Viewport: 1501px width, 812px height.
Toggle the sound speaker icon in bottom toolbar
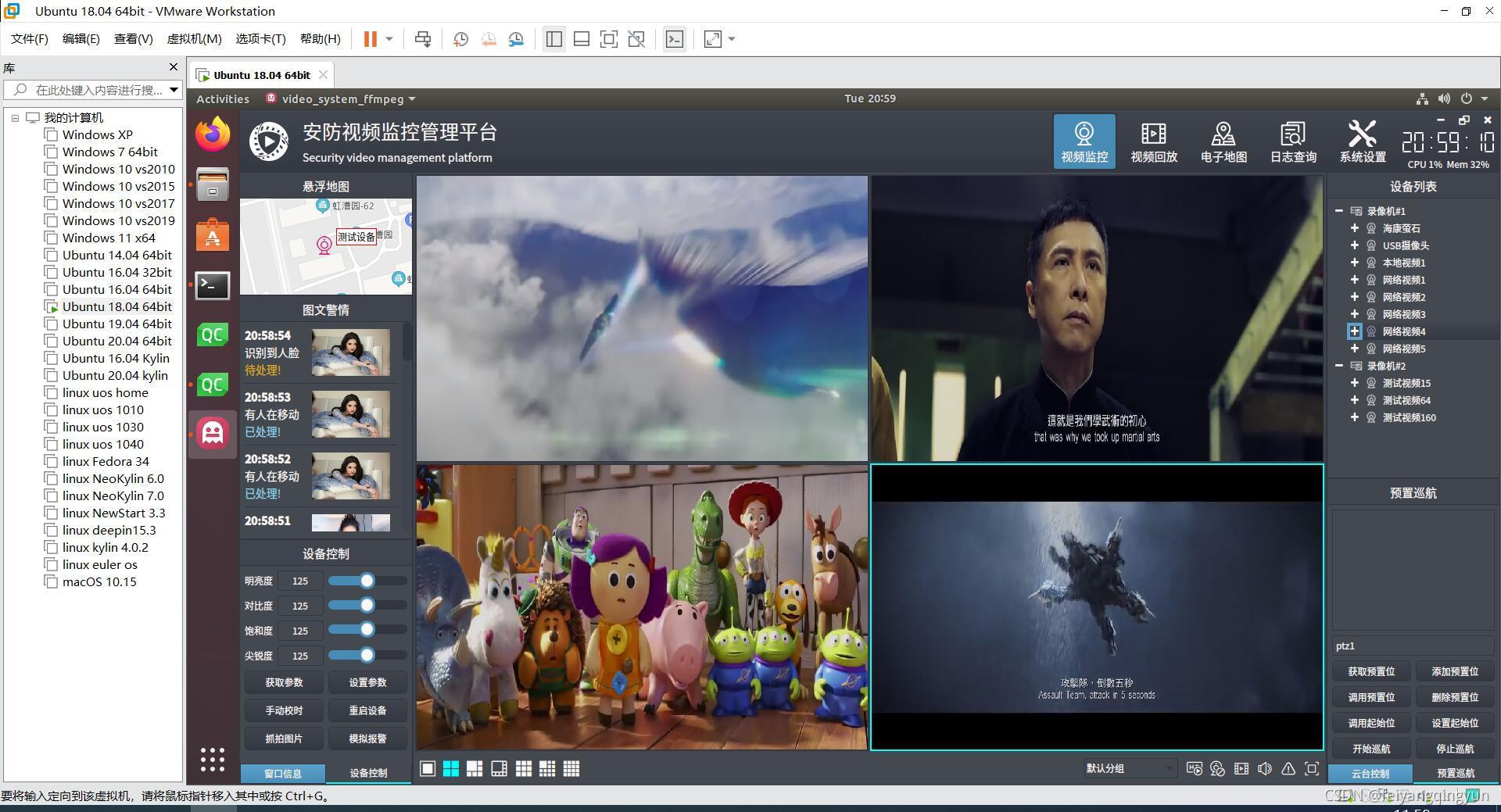point(1265,769)
